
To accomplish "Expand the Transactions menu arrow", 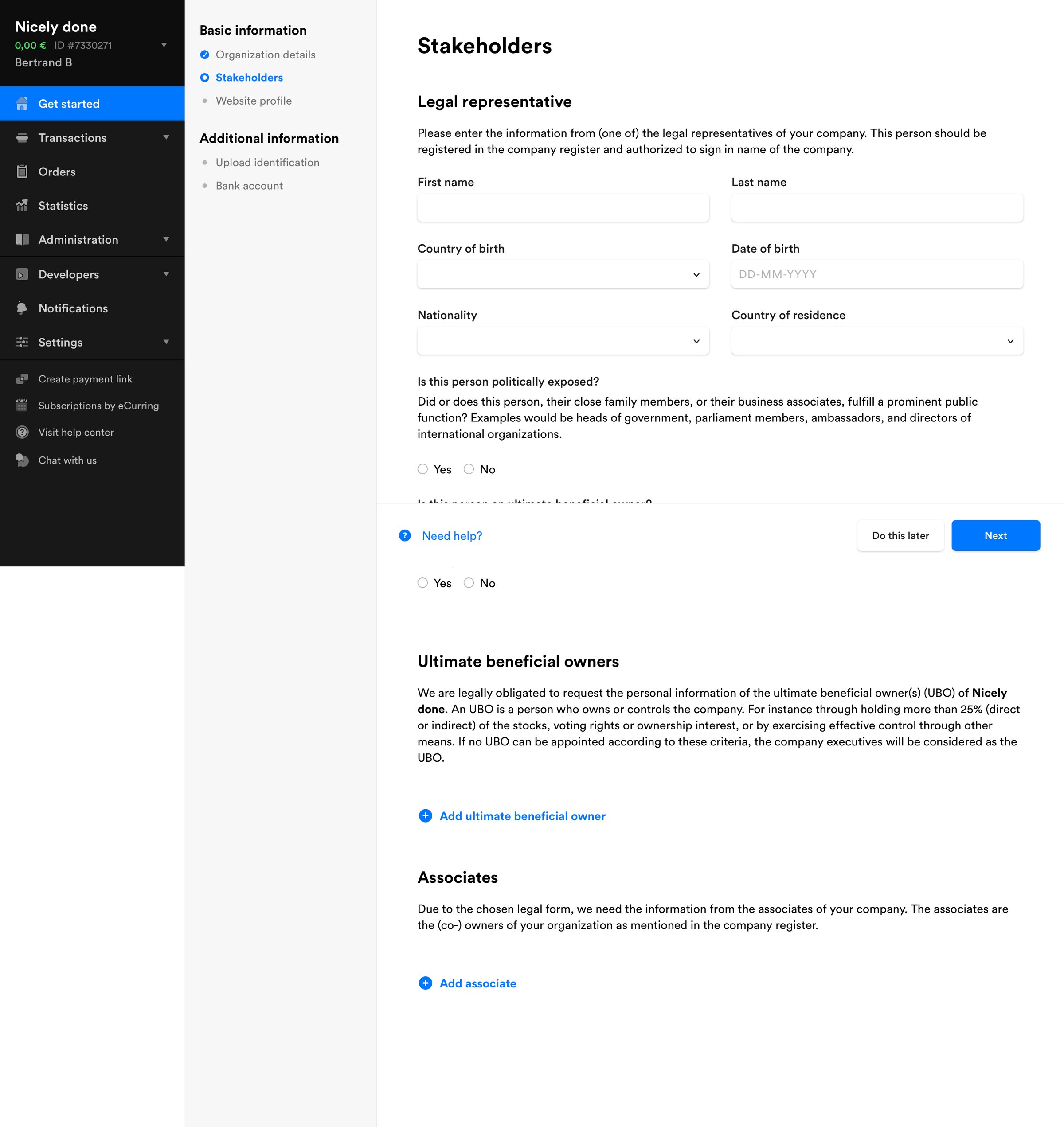I will click(166, 138).
